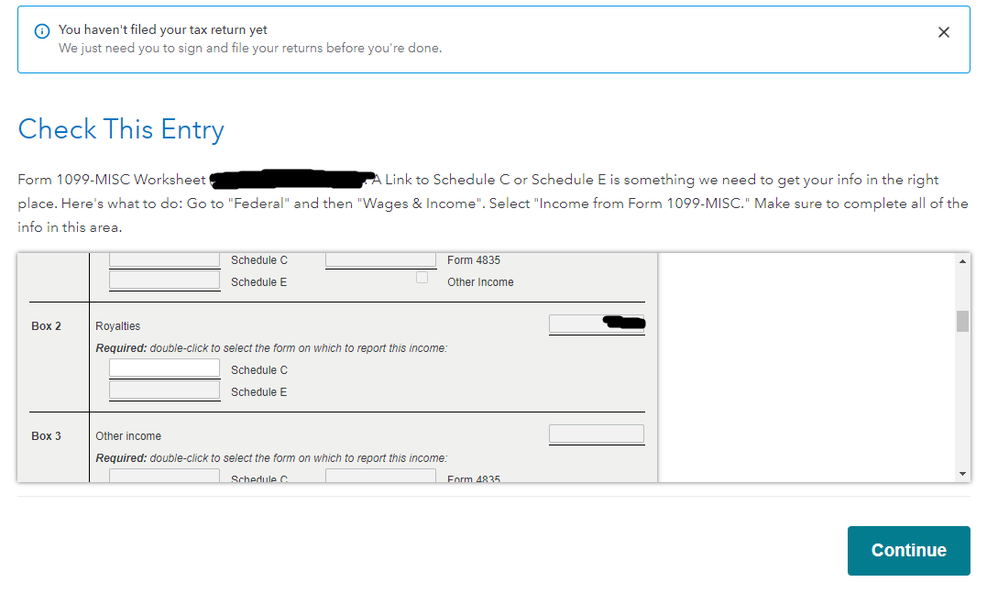The width and height of the screenshot is (998, 594).
Task: Click the Continue button
Action: (x=908, y=550)
